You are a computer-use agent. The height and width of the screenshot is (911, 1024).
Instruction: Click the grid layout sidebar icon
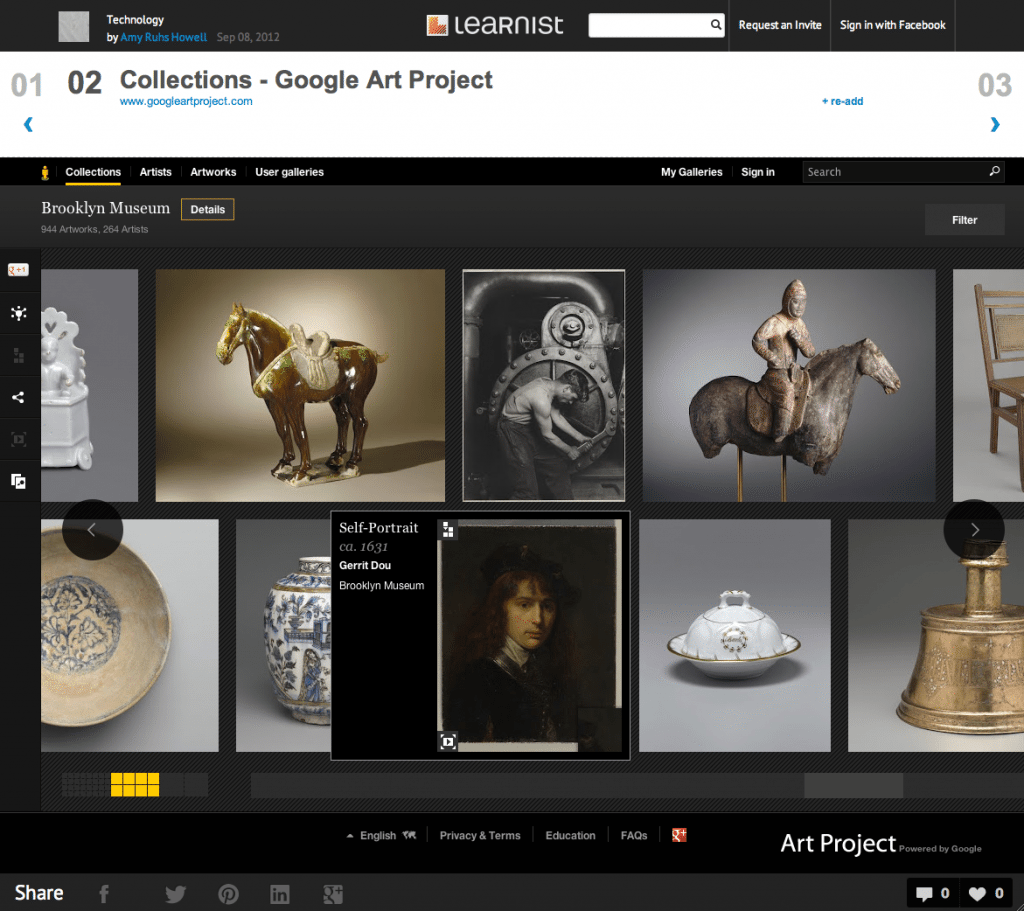[x=19, y=356]
